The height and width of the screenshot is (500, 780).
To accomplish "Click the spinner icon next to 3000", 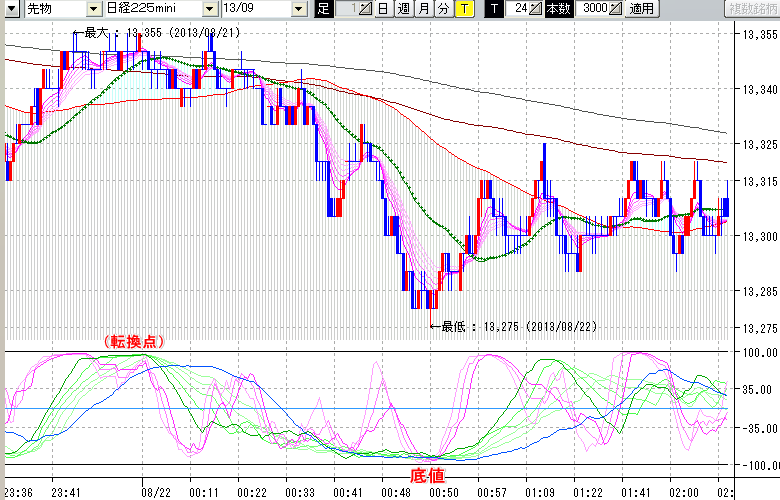I will [615, 9].
